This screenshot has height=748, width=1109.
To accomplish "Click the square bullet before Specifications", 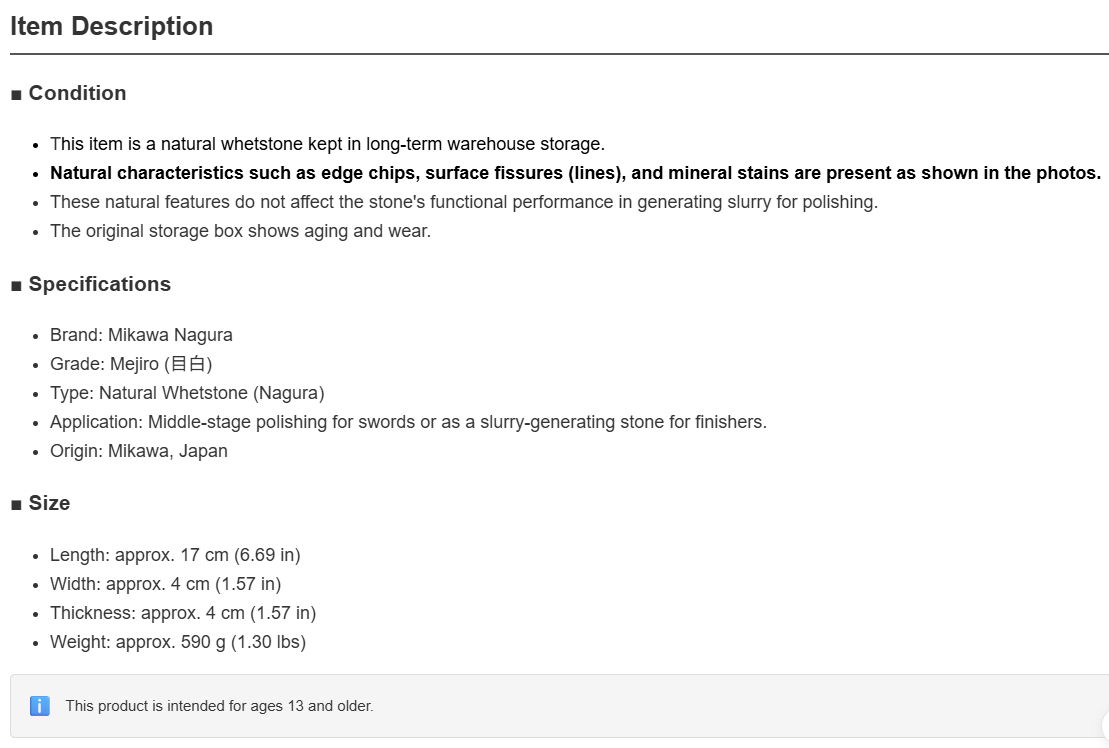I will click(x=16, y=286).
